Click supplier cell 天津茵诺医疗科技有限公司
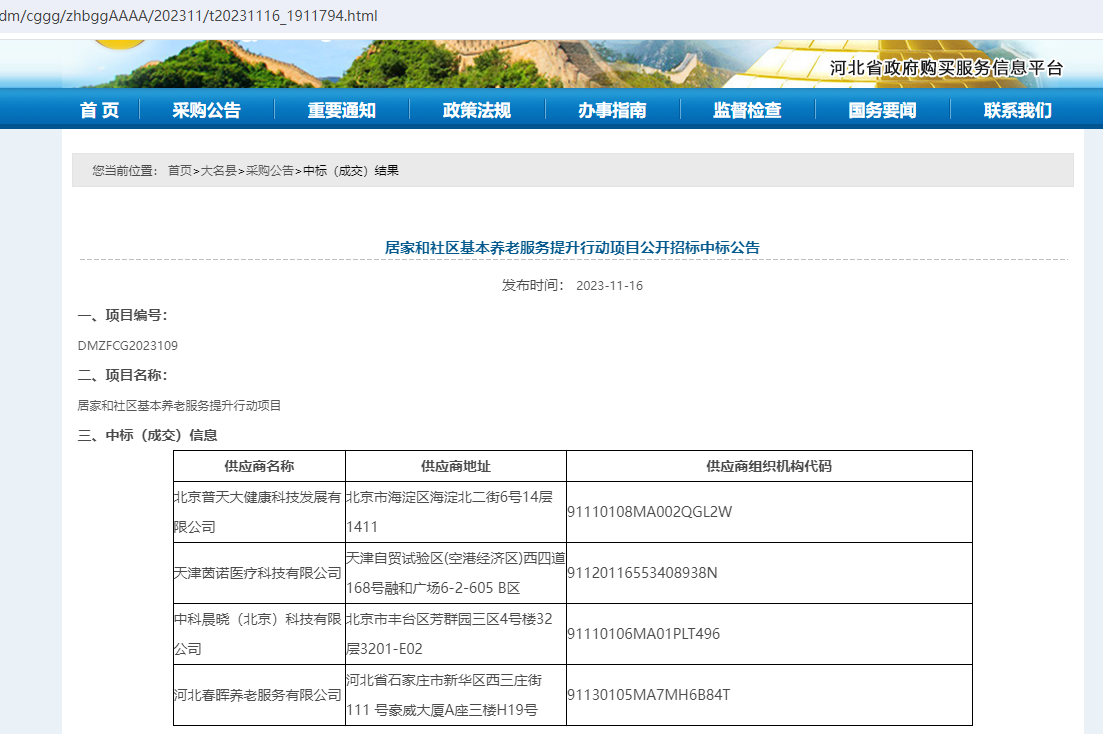Screen dimensions: 1103x734 [260, 573]
